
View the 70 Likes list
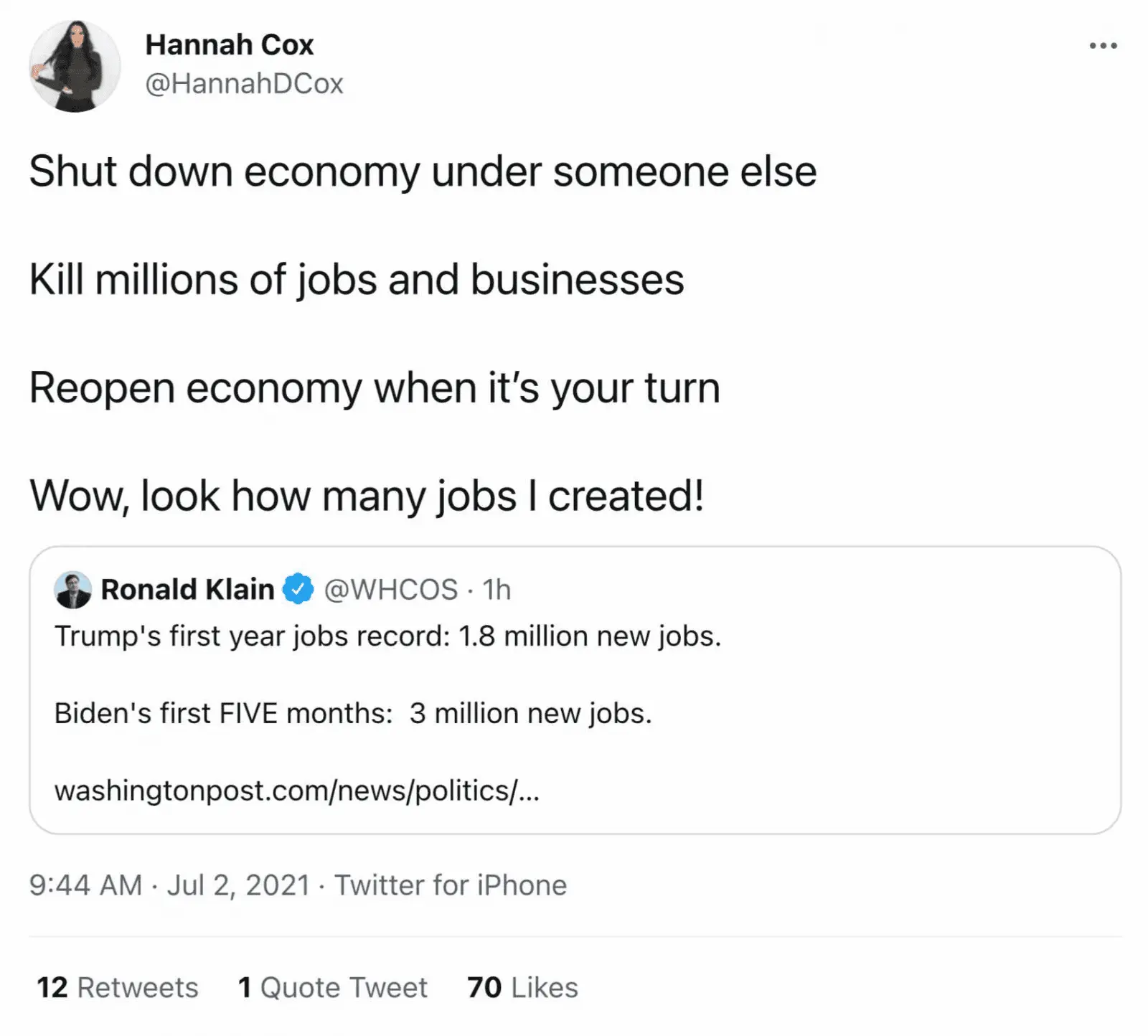pyautogui.click(x=522, y=987)
